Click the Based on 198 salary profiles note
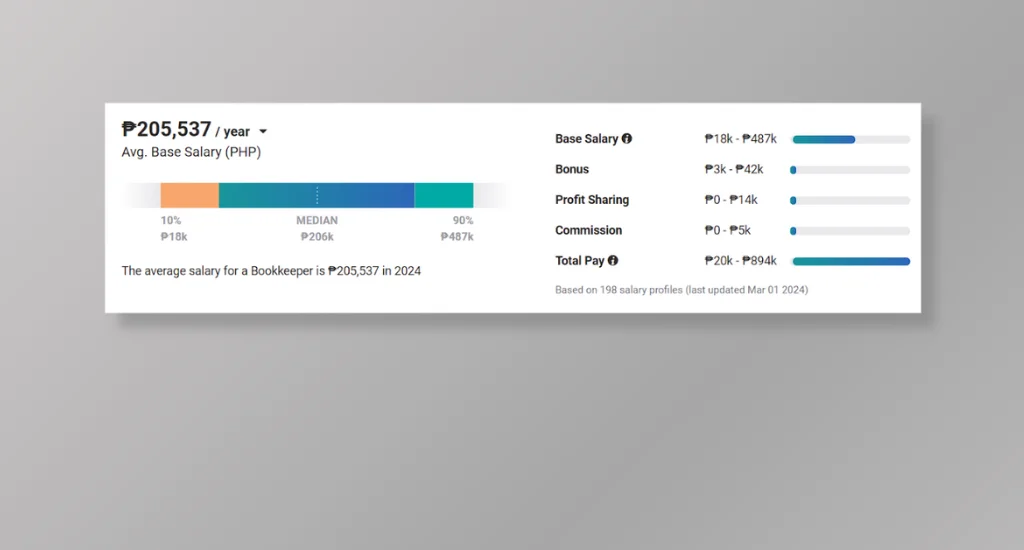This screenshot has width=1024, height=550. pos(681,289)
